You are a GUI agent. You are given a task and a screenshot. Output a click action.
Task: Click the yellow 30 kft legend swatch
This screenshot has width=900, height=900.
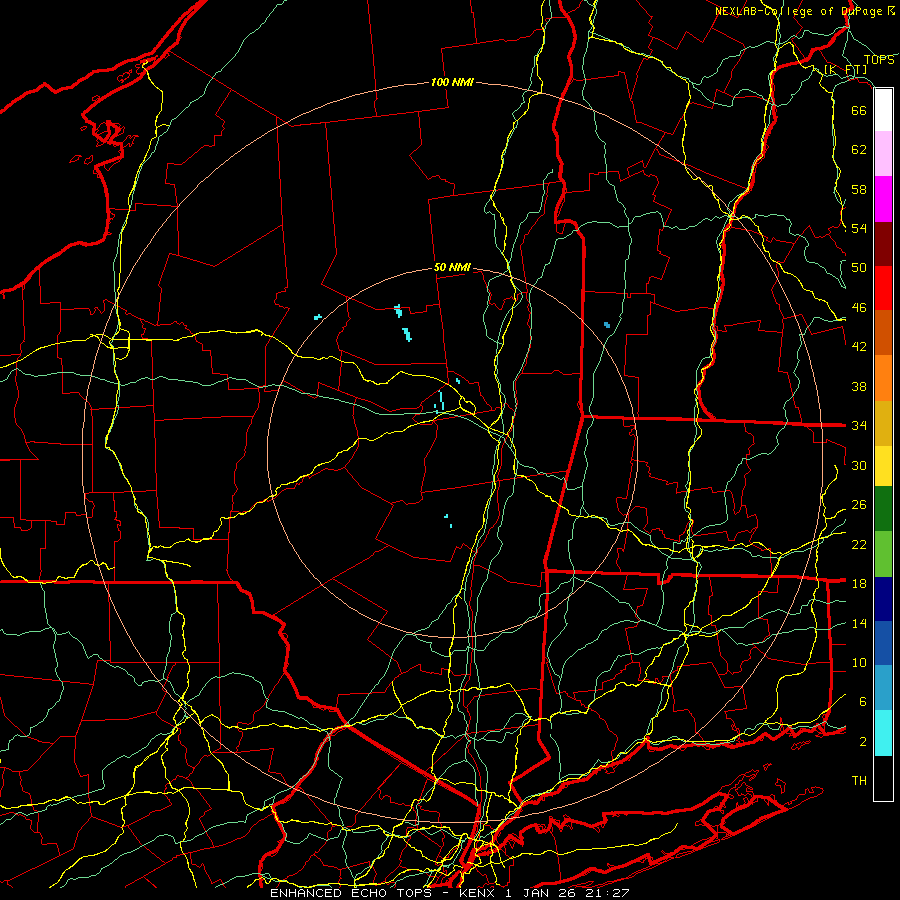883,466
